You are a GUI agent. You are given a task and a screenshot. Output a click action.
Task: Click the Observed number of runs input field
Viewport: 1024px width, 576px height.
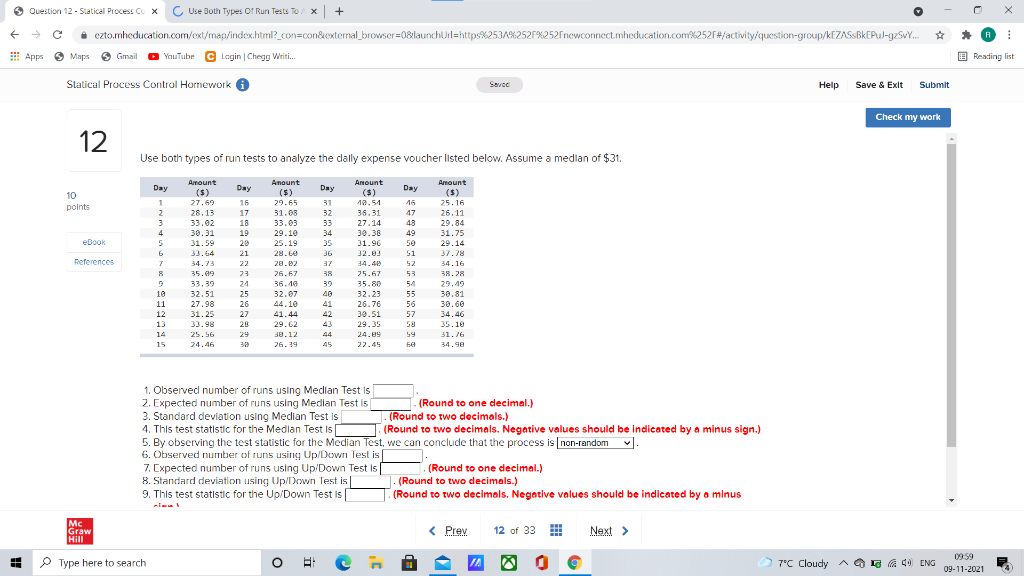point(393,390)
